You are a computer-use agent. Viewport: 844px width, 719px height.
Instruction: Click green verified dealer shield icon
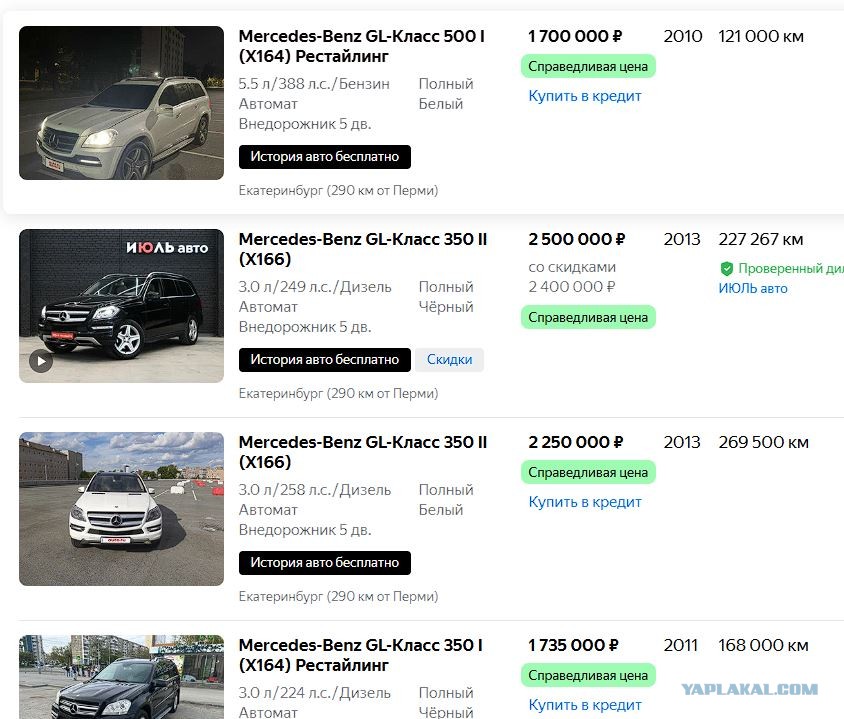[727, 268]
